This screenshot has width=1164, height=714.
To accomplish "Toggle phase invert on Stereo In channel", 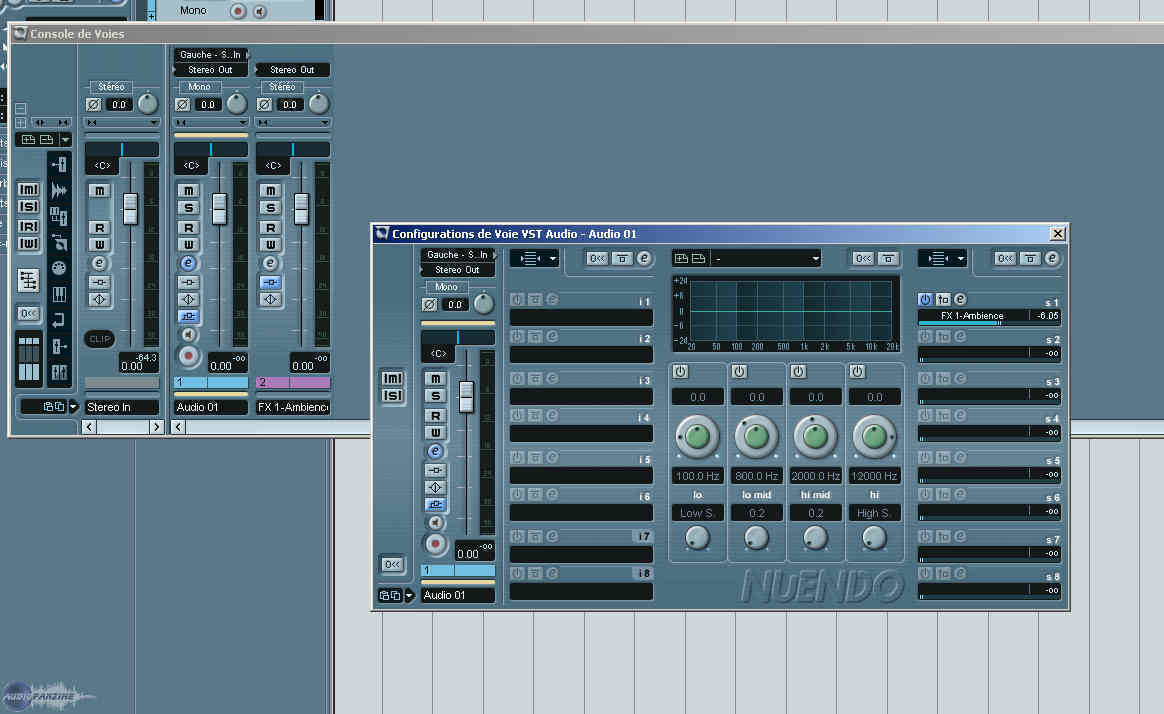I will (x=93, y=105).
